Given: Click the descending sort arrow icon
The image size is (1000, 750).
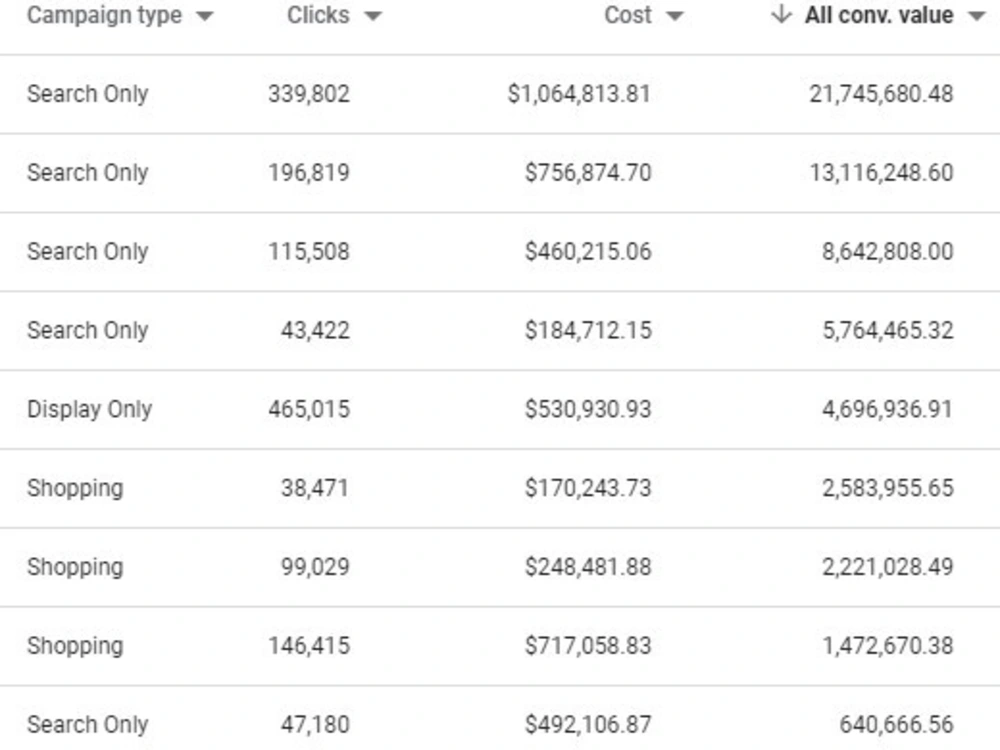Looking at the screenshot, I should 781,14.
